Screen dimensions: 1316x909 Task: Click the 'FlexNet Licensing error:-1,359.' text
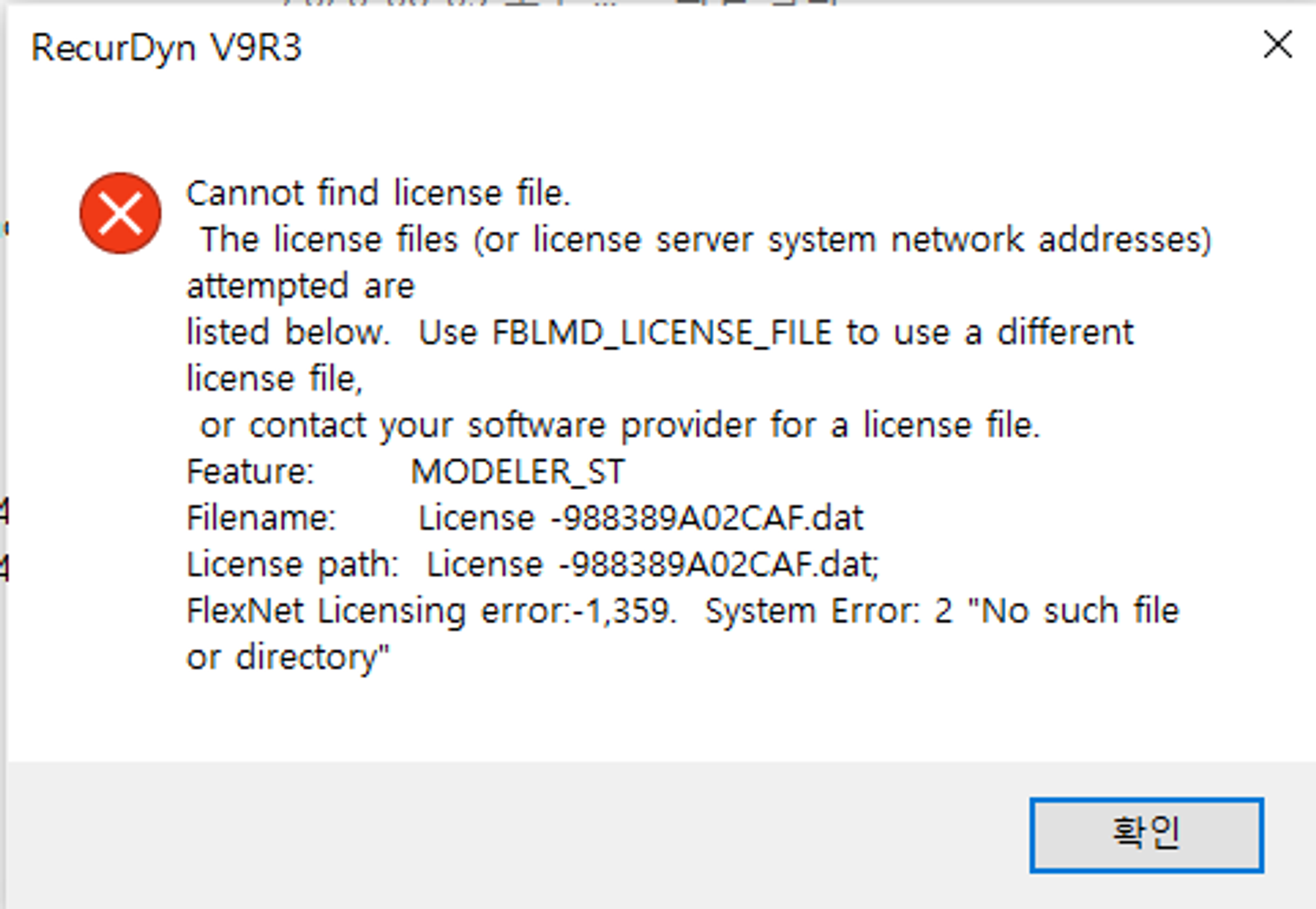[x=432, y=611]
